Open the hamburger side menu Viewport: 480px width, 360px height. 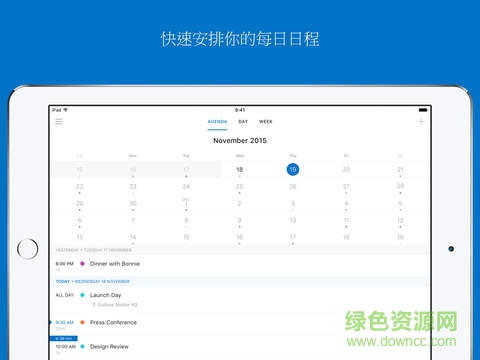click(x=59, y=122)
